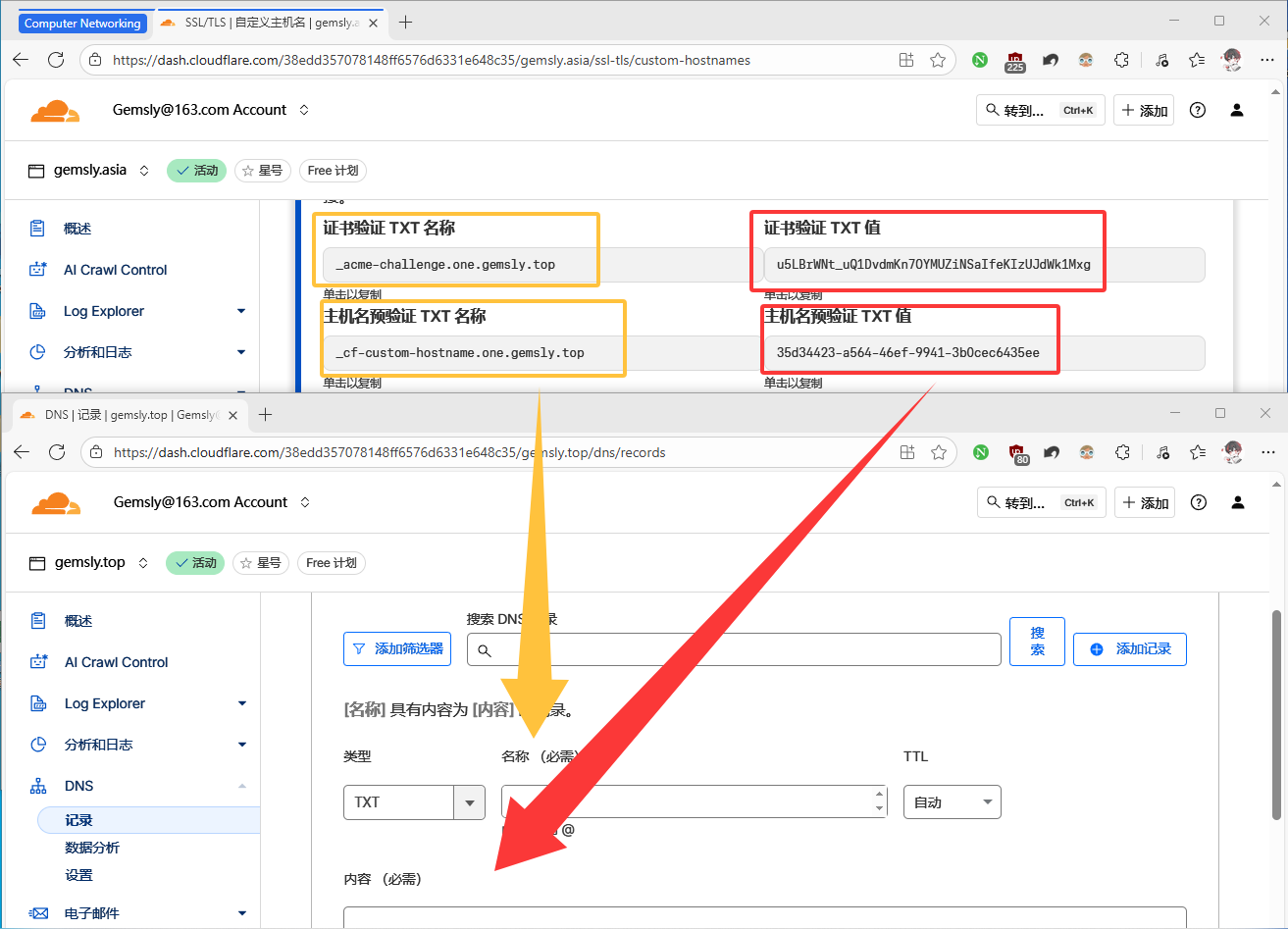Collapse the DNS section in the sidebar
Image resolution: width=1288 pixels, height=929 pixels.
click(241, 786)
